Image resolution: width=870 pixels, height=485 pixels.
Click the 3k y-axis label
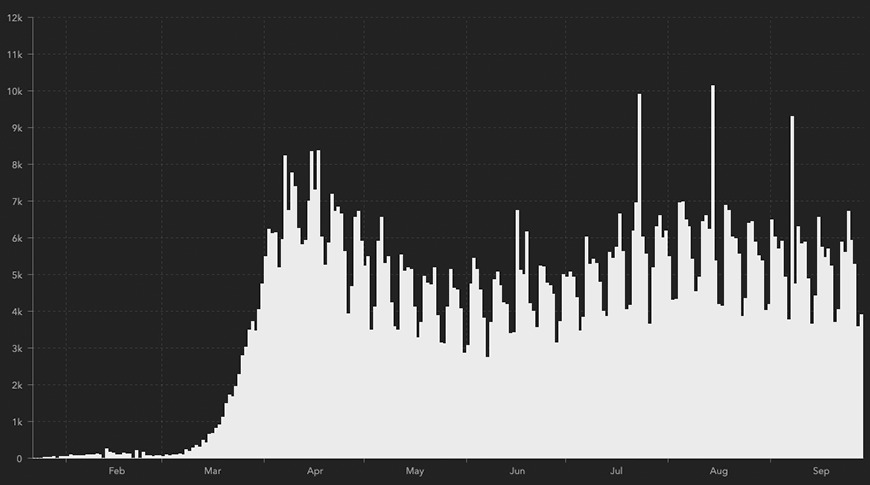tap(17, 348)
